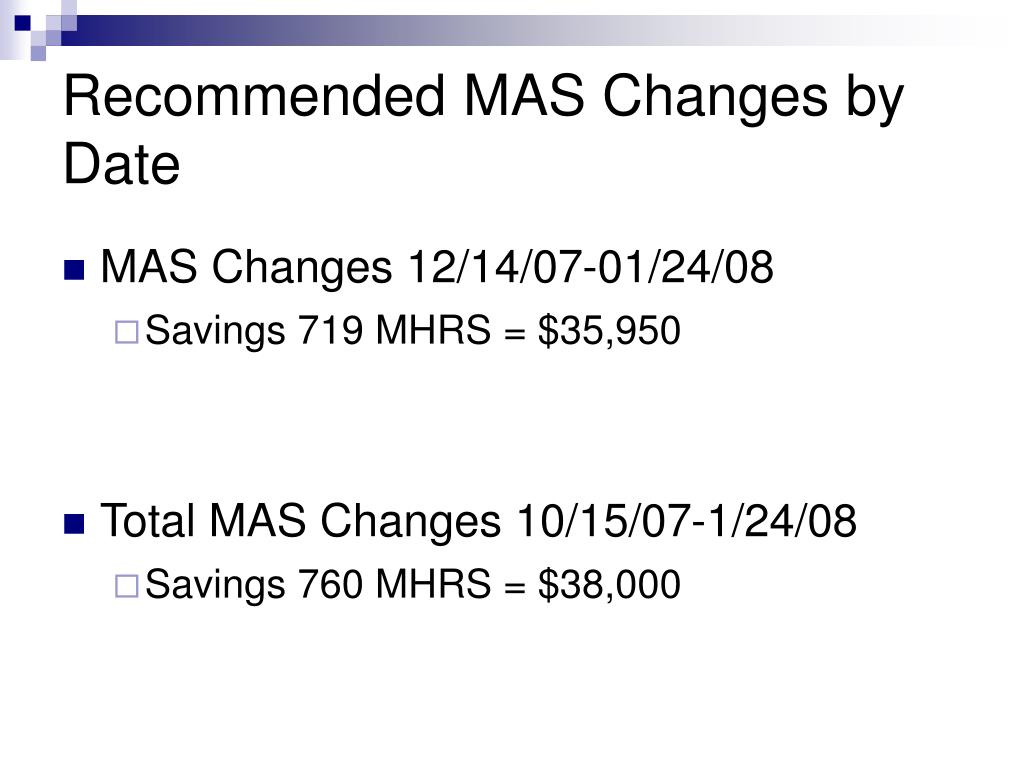The image size is (1024, 768).
Task: Click the 'Savings 719 MHRS = $35,950' text
Action: (413, 331)
